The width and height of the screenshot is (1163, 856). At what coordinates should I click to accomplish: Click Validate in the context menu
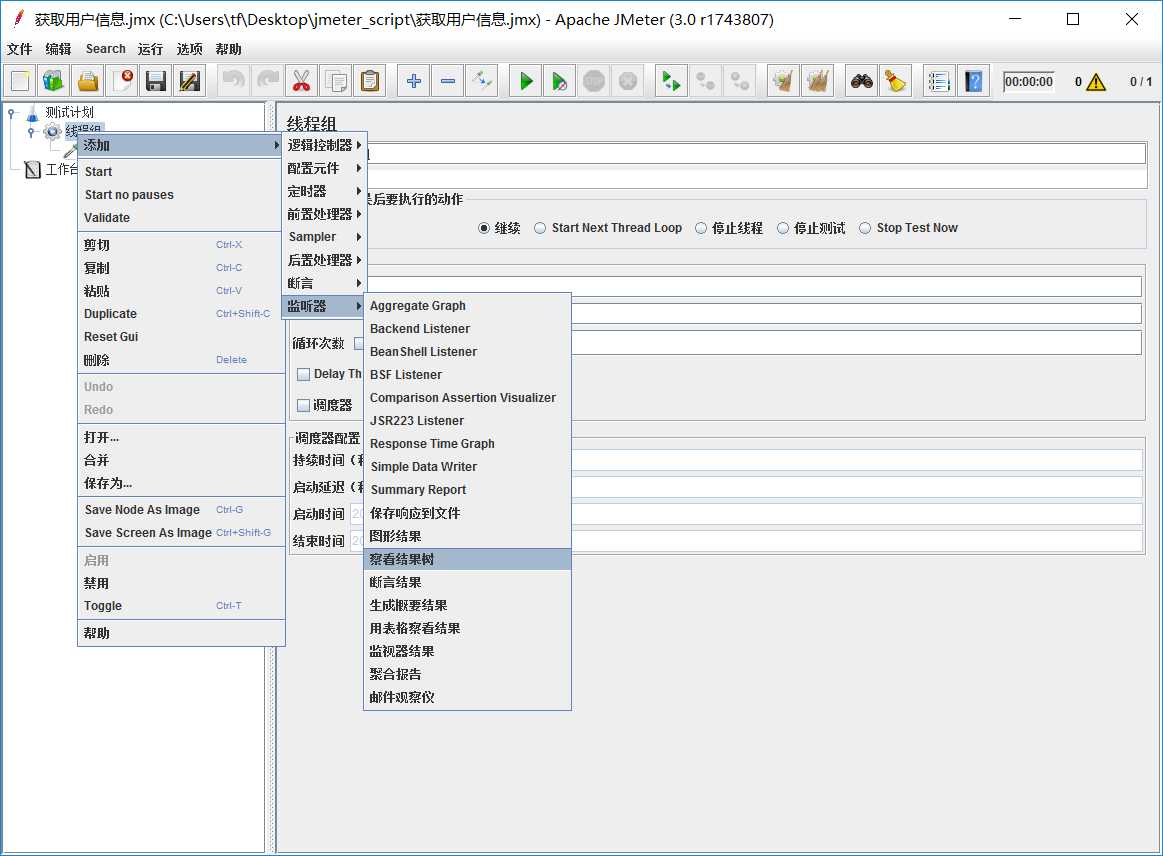click(181, 217)
